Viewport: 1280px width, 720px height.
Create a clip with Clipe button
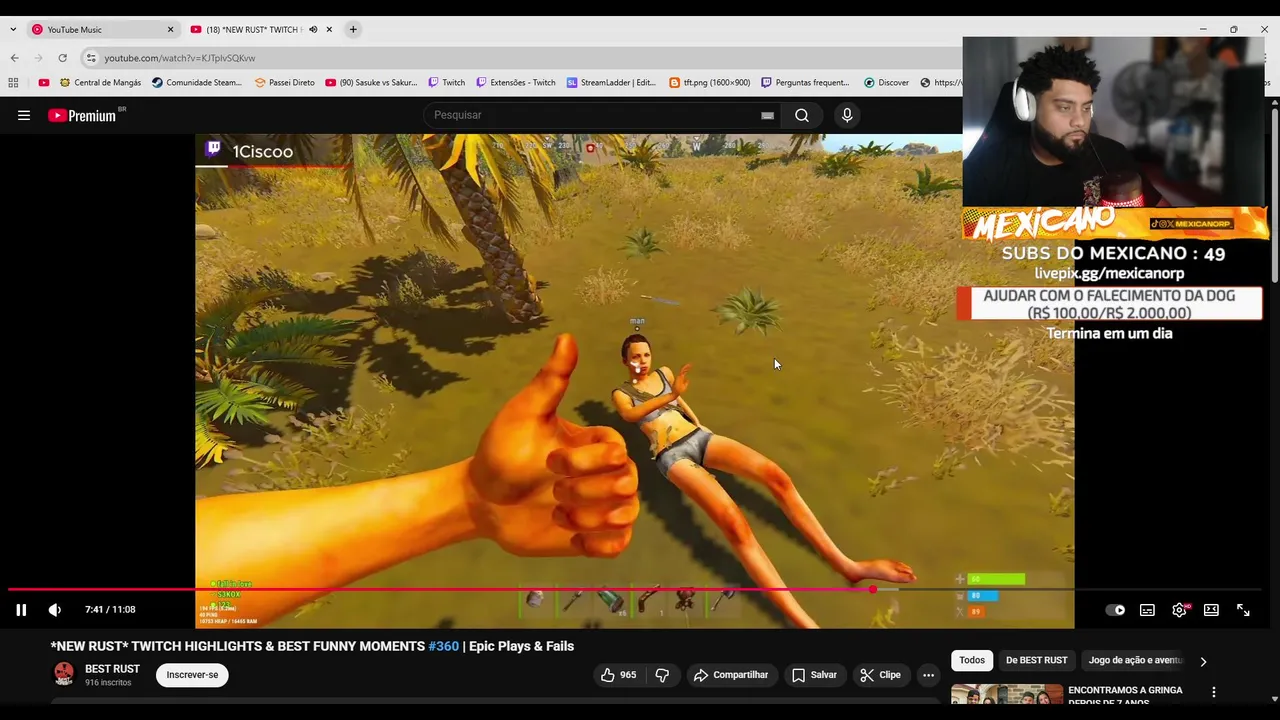pyautogui.click(x=881, y=675)
